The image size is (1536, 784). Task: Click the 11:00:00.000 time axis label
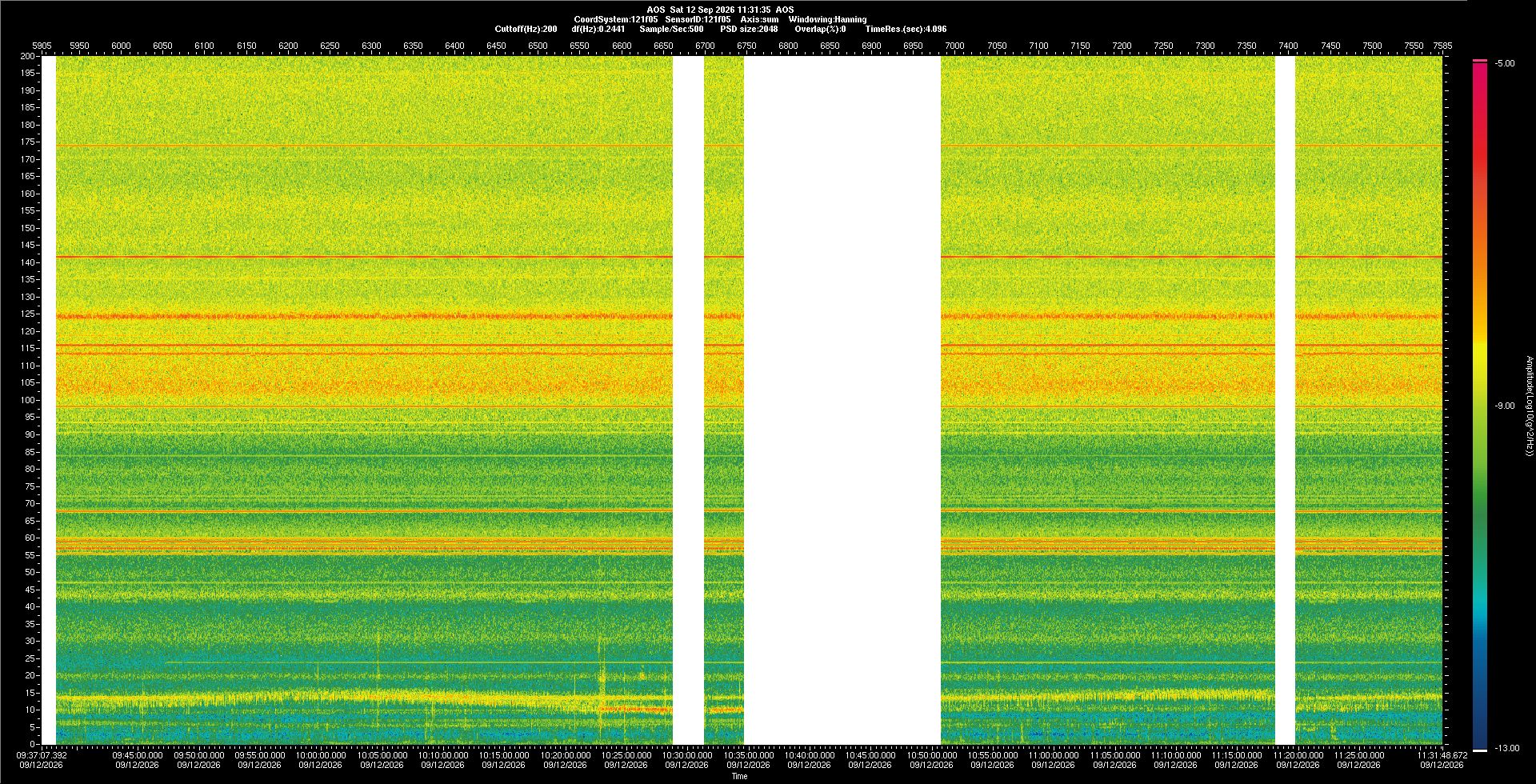pyautogui.click(x=1054, y=754)
